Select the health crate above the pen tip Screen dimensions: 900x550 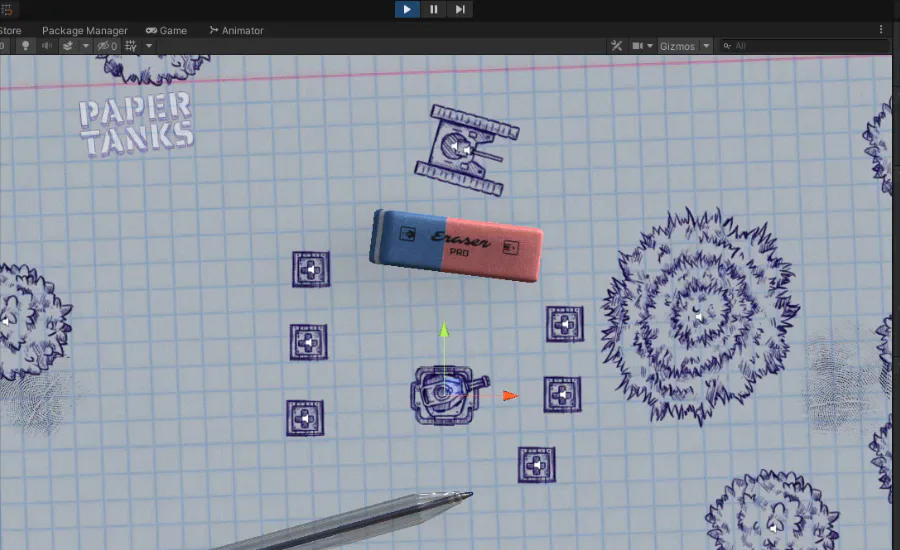537,465
